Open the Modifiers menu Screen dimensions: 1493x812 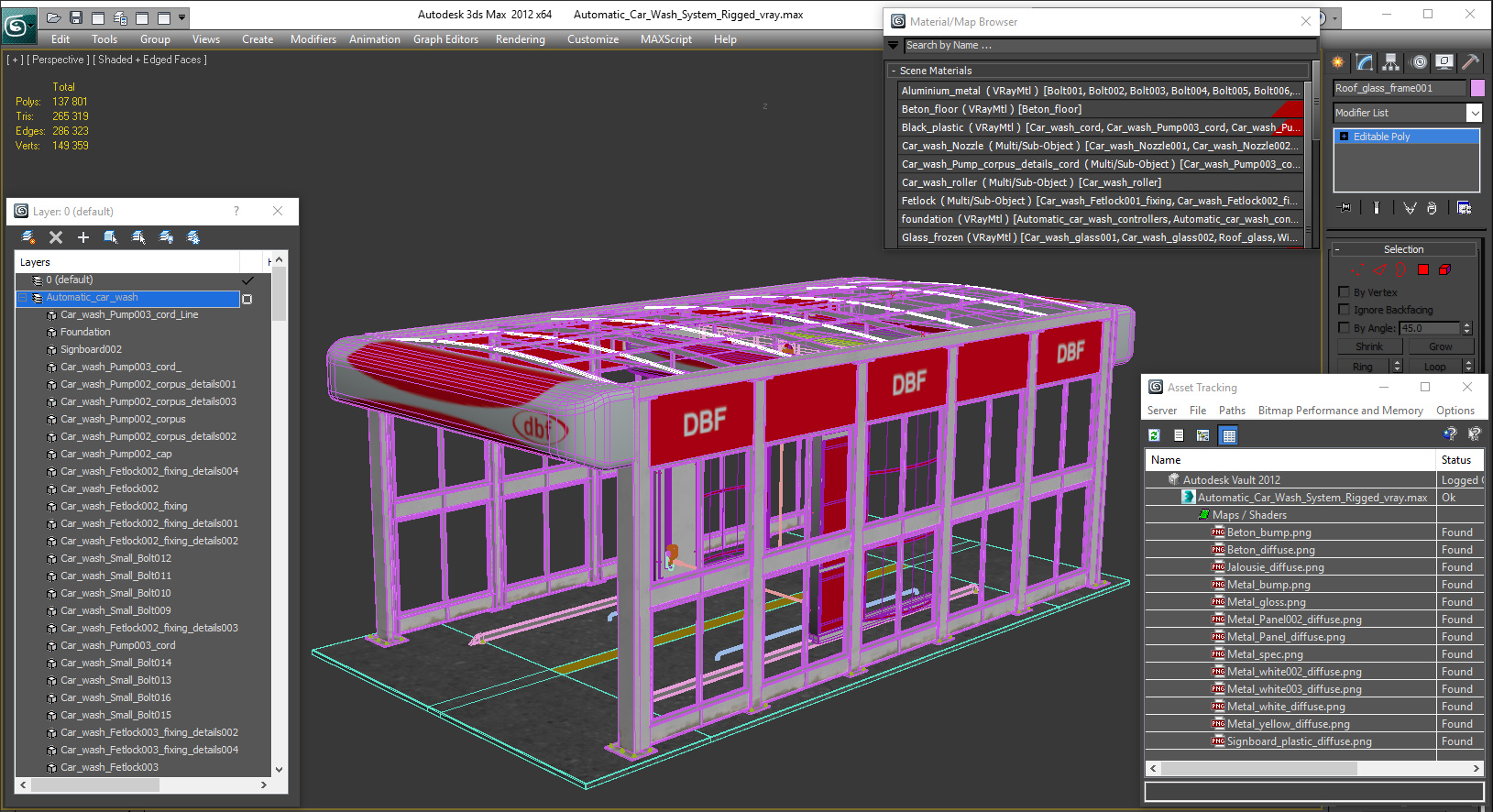[x=313, y=39]
